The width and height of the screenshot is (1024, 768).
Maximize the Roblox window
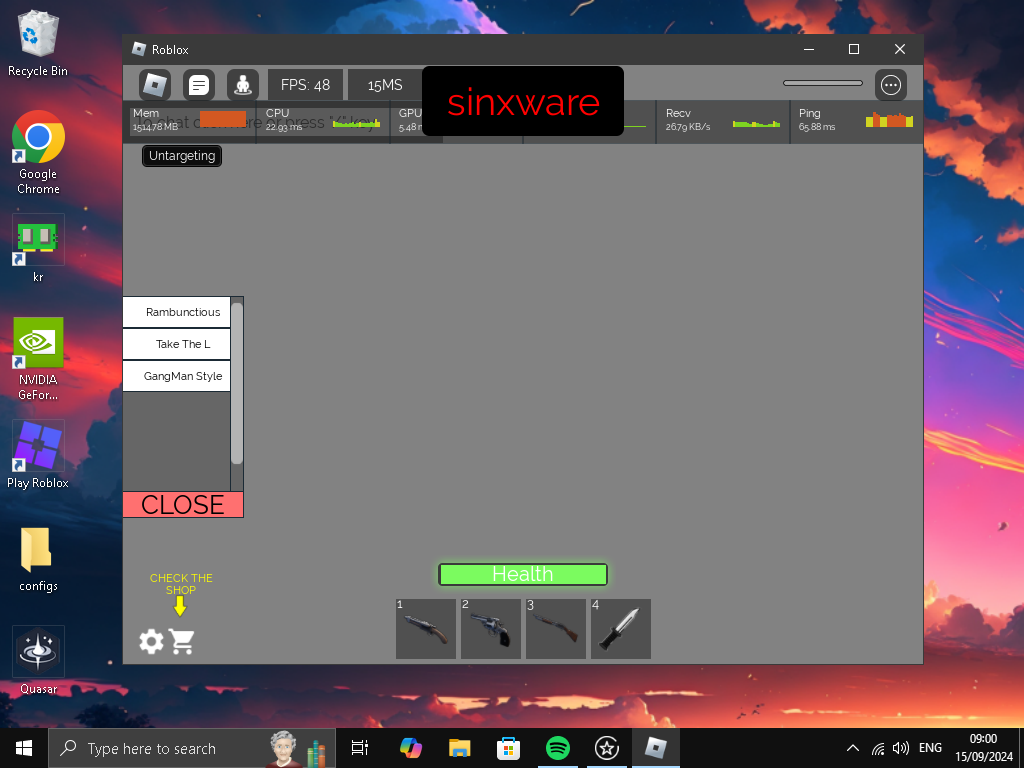(854, 50)
